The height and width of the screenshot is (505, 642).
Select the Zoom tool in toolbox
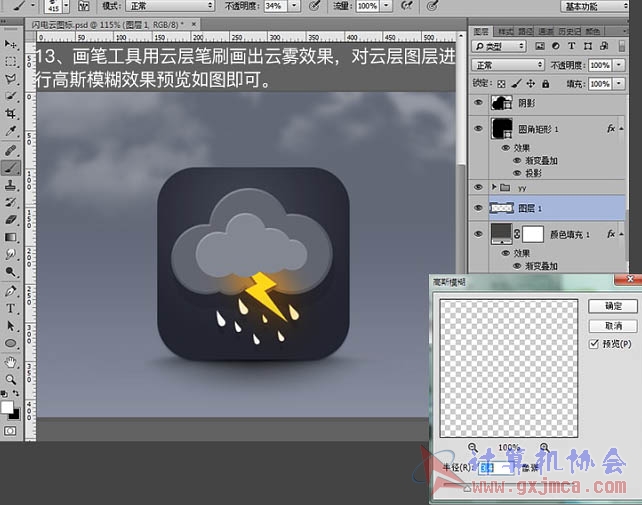pyautogui.click(x=11, y=380)
